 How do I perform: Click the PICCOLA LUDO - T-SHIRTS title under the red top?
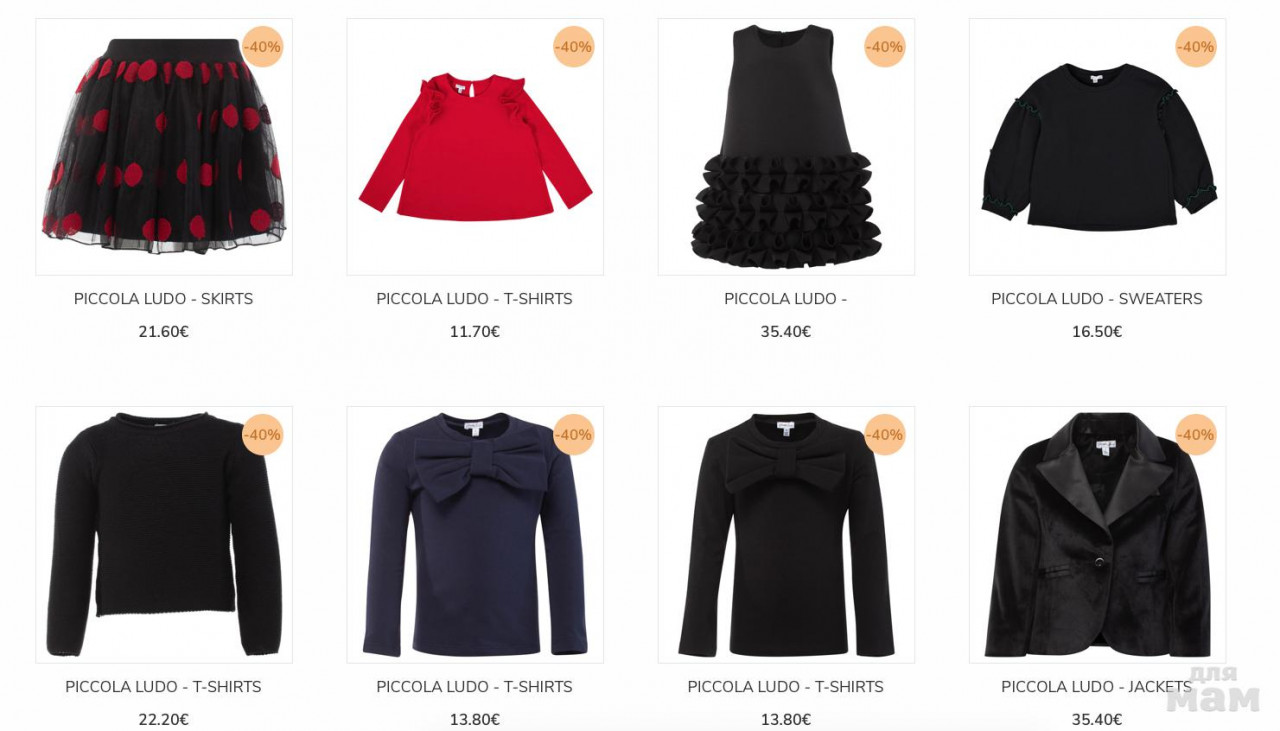(x=475, y=299)
